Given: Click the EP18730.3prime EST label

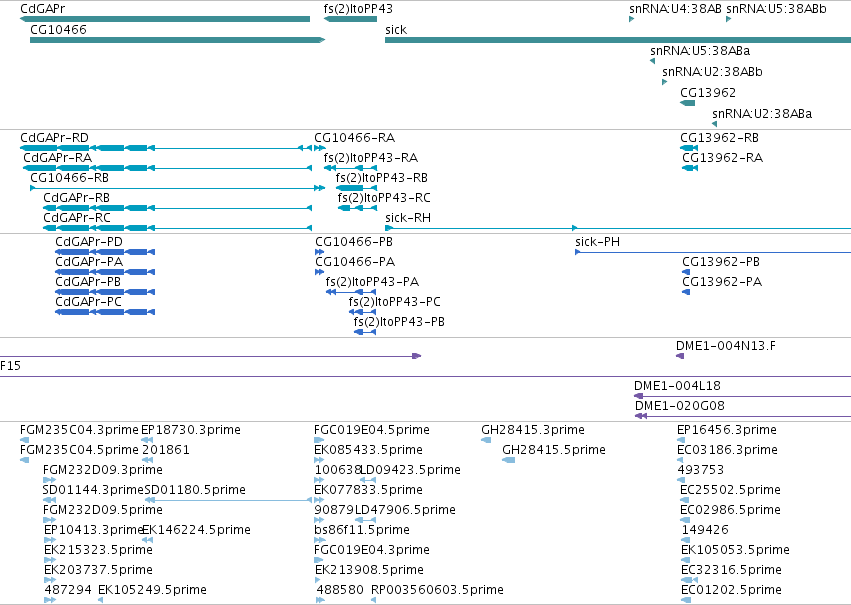Looking at the screenshot, I should [191, 430].
